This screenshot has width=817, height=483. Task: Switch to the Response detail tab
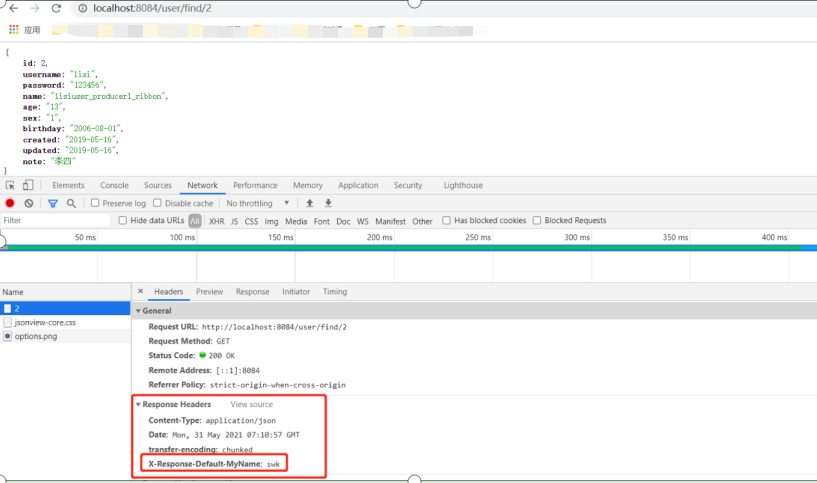[253, 292]
